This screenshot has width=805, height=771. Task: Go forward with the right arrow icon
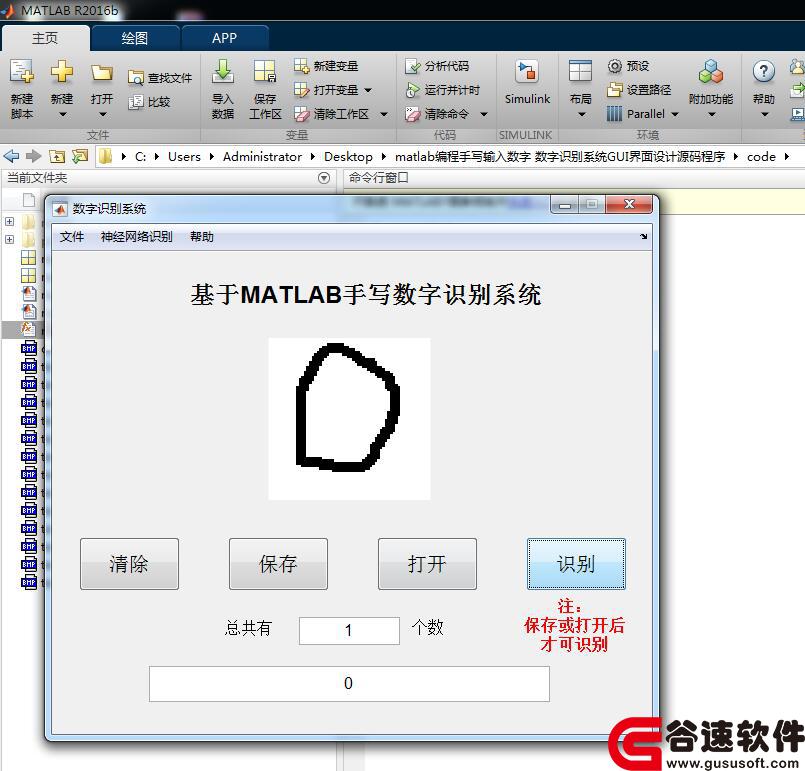pyautogui.click(x=33, y=156)
